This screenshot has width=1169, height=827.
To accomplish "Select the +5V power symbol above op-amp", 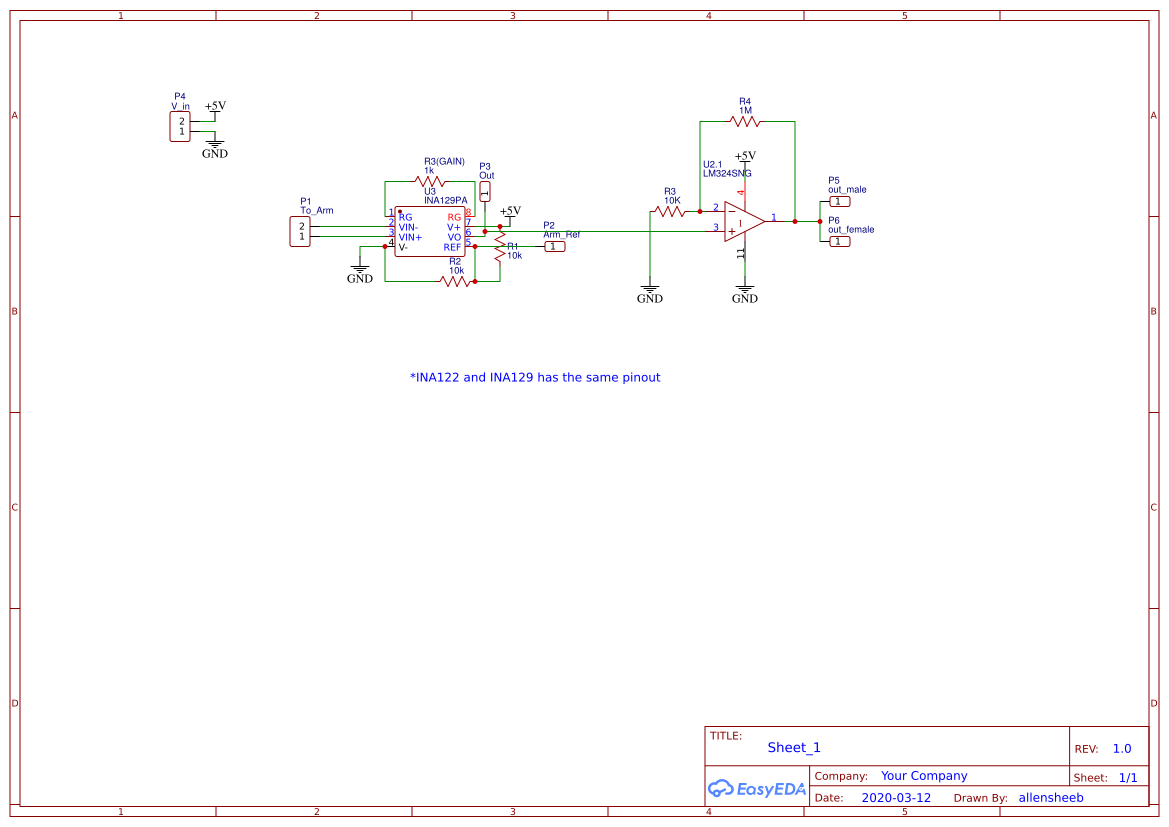I will tap(744, 157).
